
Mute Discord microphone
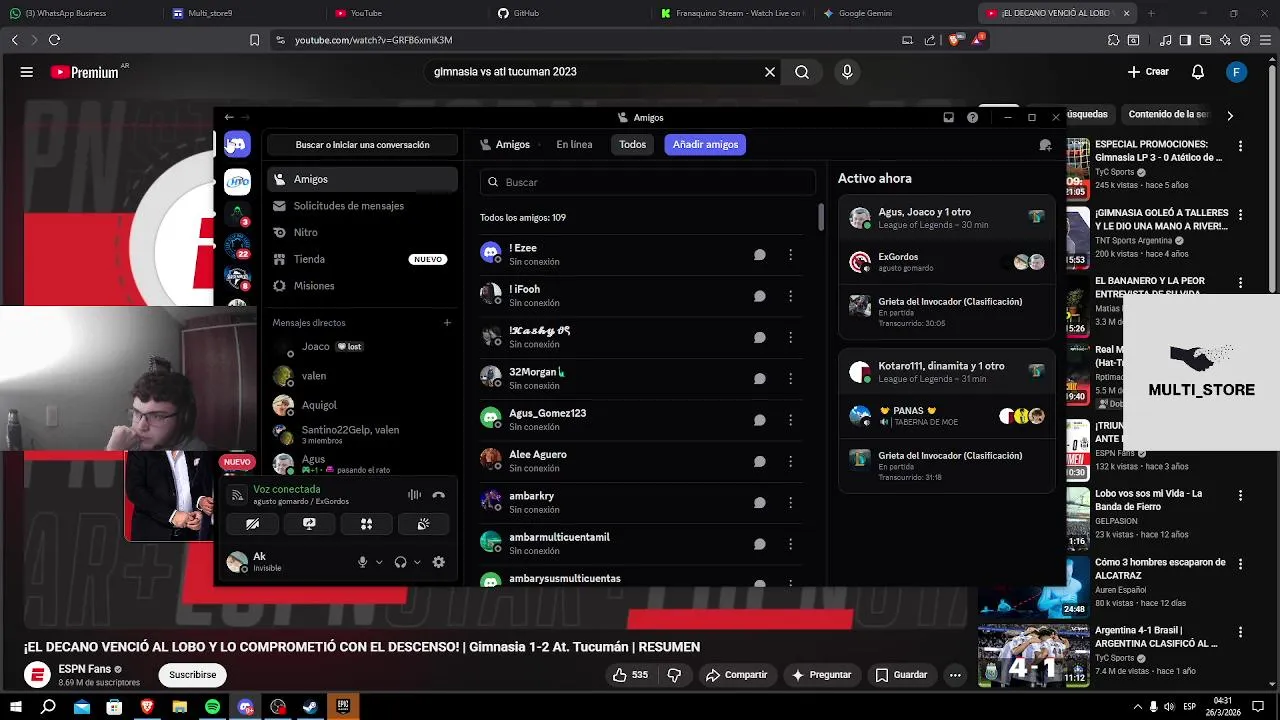tap(363, 562)
